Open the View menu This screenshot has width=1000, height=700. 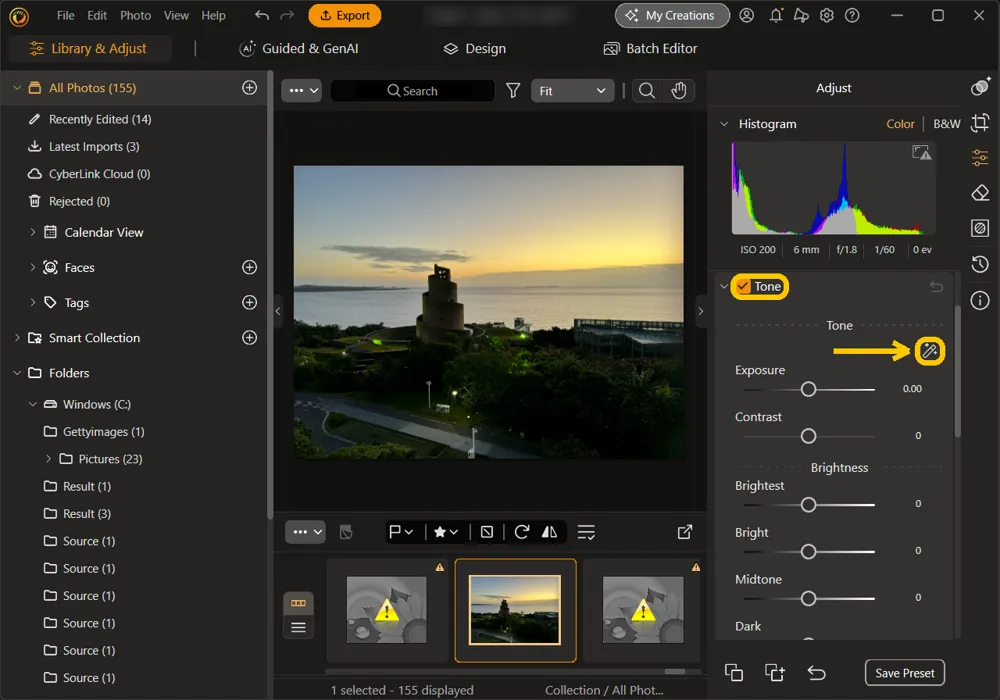[x=176, y=15]
